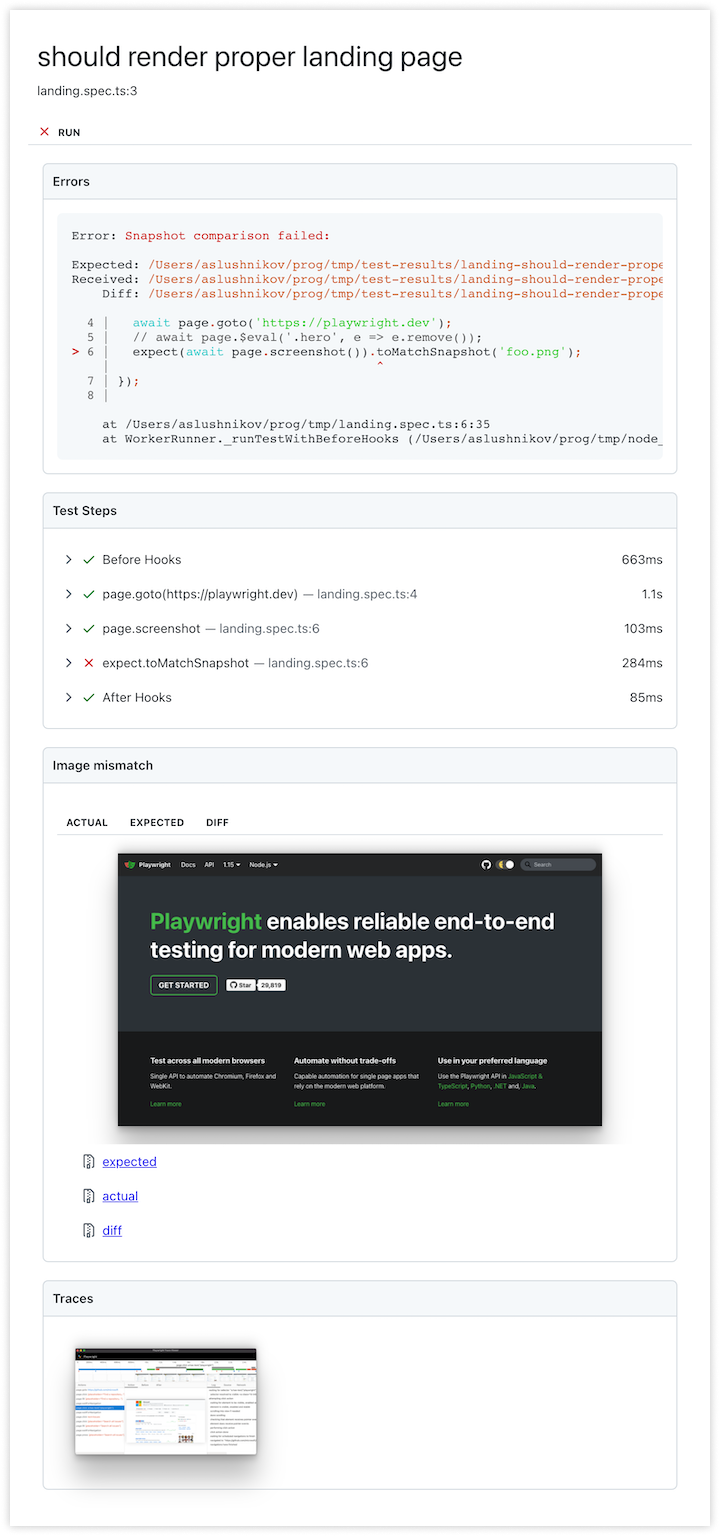
Task: Click the Received file path line
Action: (x=367, y=280)
